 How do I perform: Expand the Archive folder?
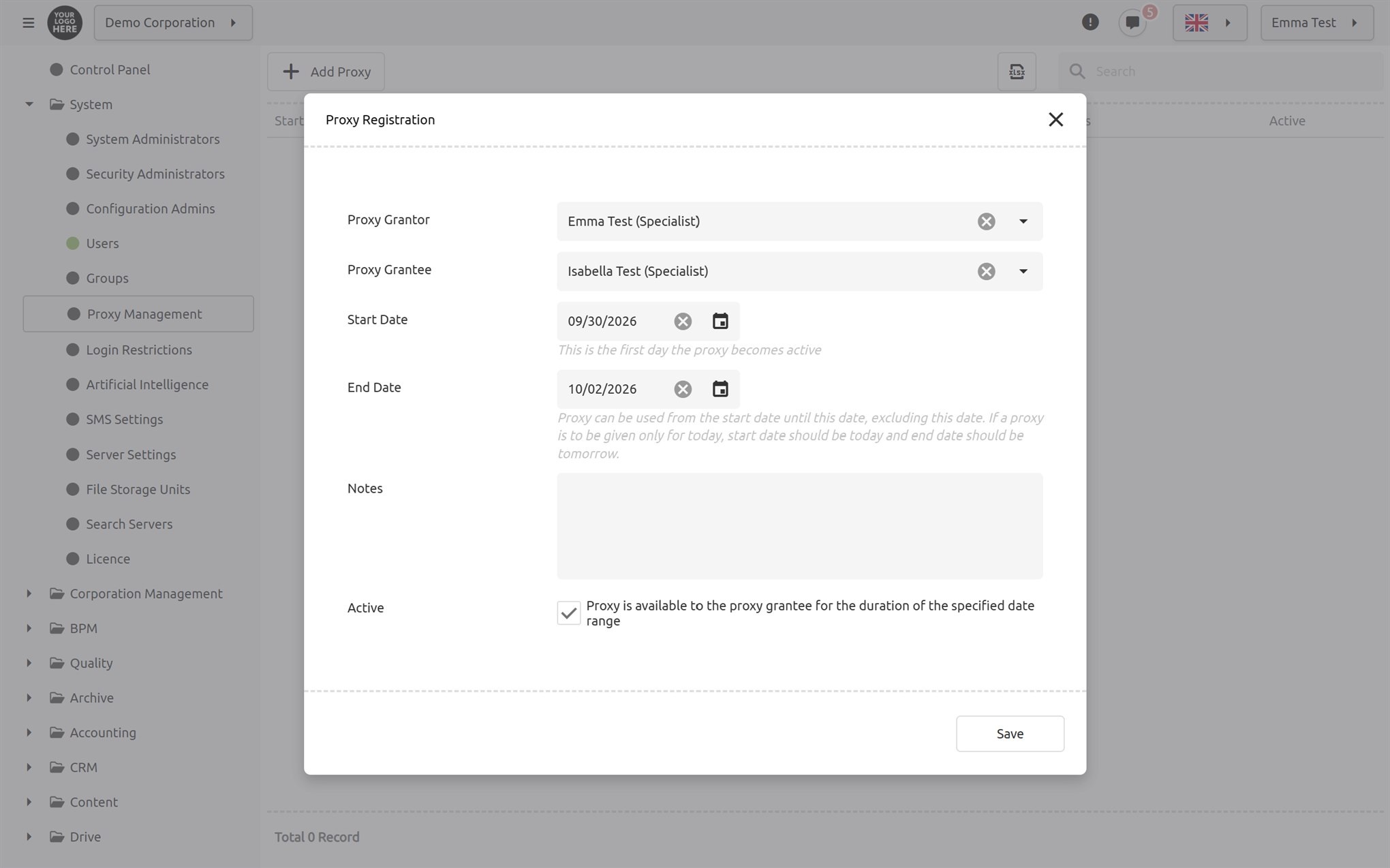click(29, 698)
